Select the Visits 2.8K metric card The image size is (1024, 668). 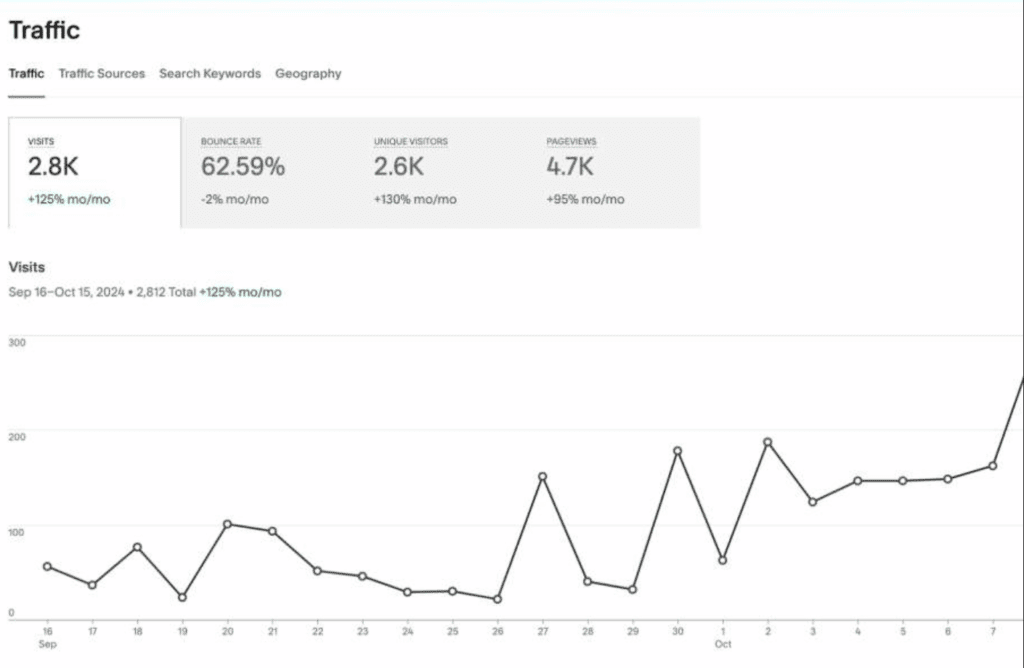94,171
